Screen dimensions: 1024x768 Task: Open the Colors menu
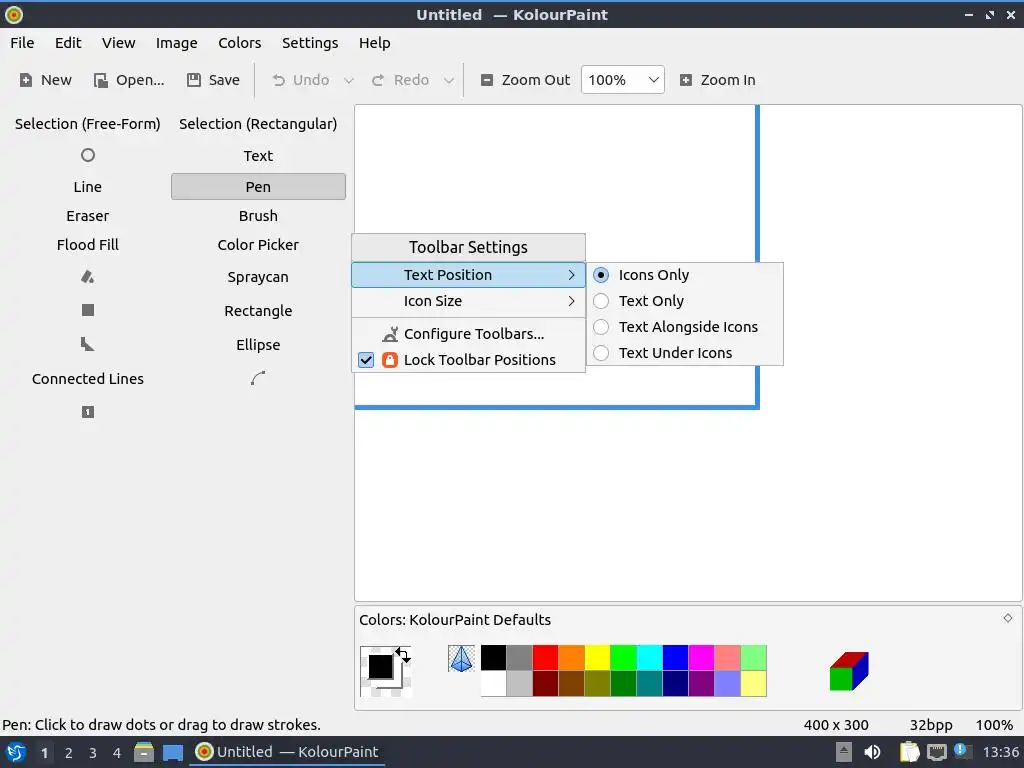click(x=240, y=43)
